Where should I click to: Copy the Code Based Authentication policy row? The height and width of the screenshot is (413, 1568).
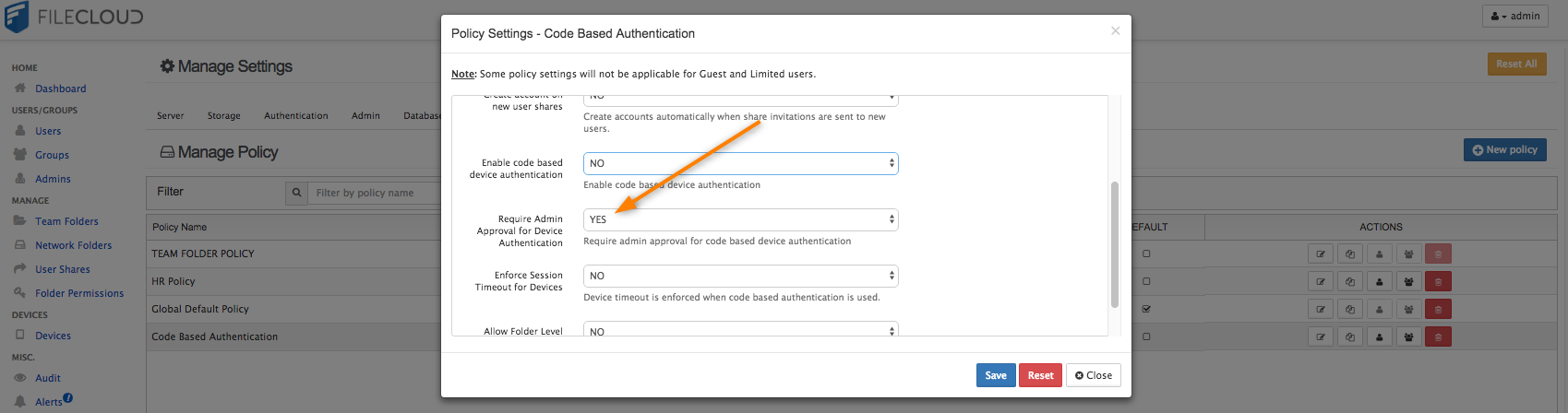tap(1350, 337)
